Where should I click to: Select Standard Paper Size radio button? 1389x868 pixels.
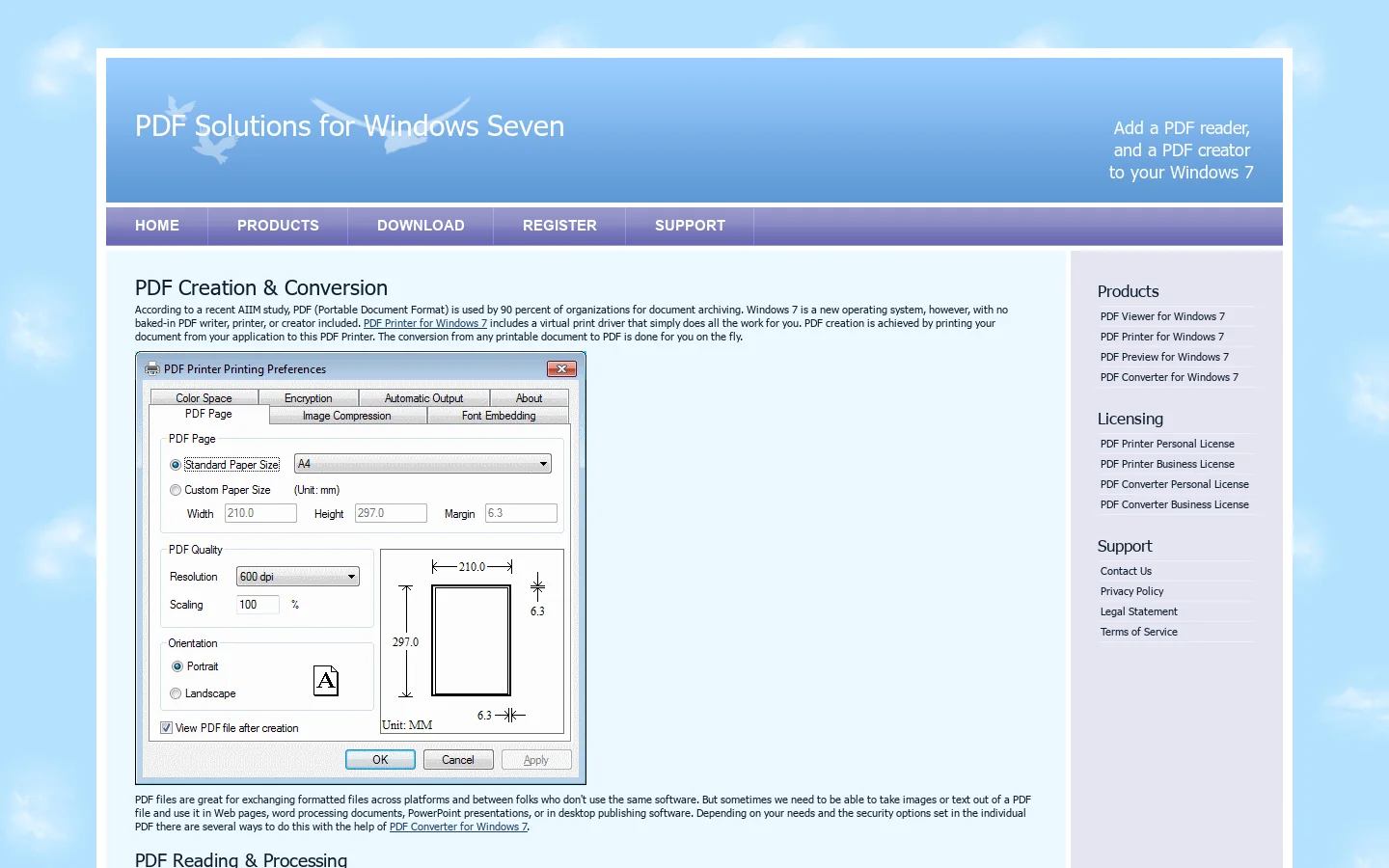point(176,465)
